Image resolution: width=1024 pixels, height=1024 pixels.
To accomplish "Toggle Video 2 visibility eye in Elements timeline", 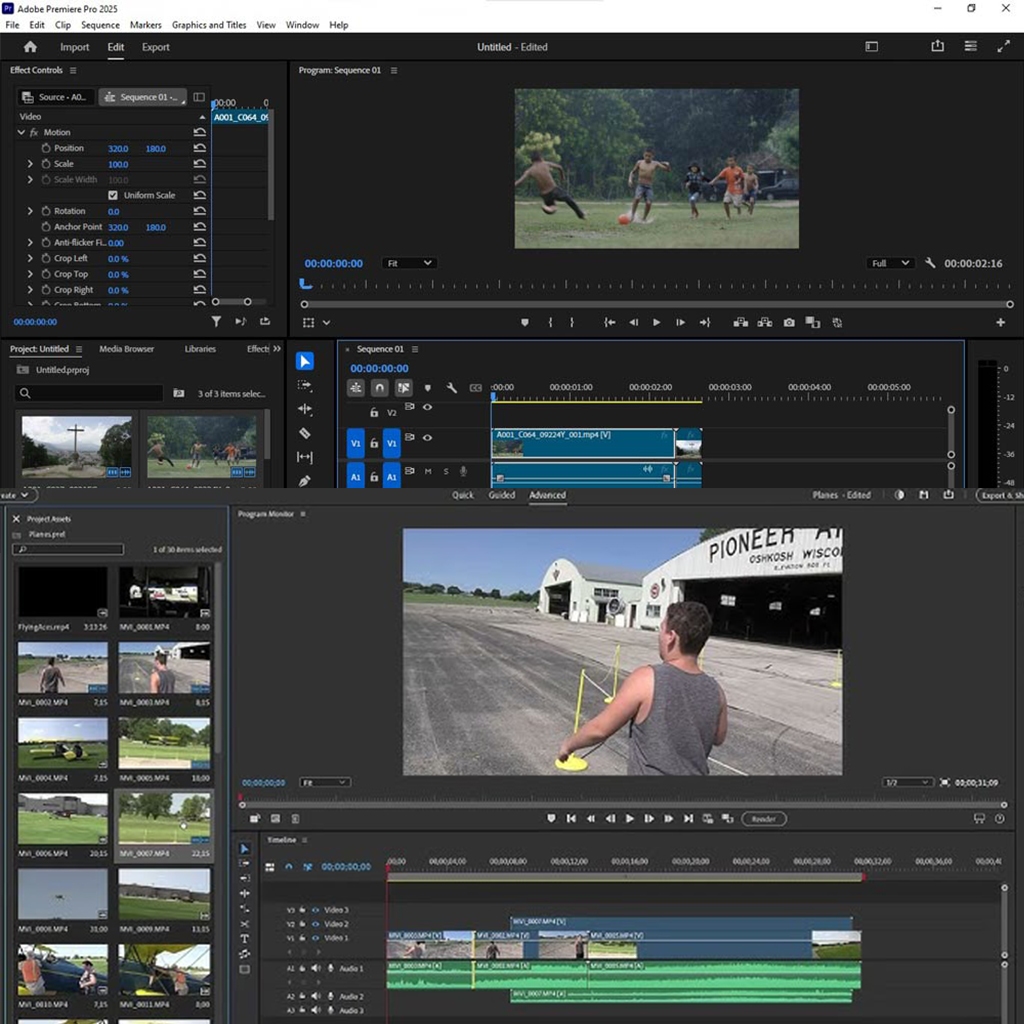I will (315, 924).
